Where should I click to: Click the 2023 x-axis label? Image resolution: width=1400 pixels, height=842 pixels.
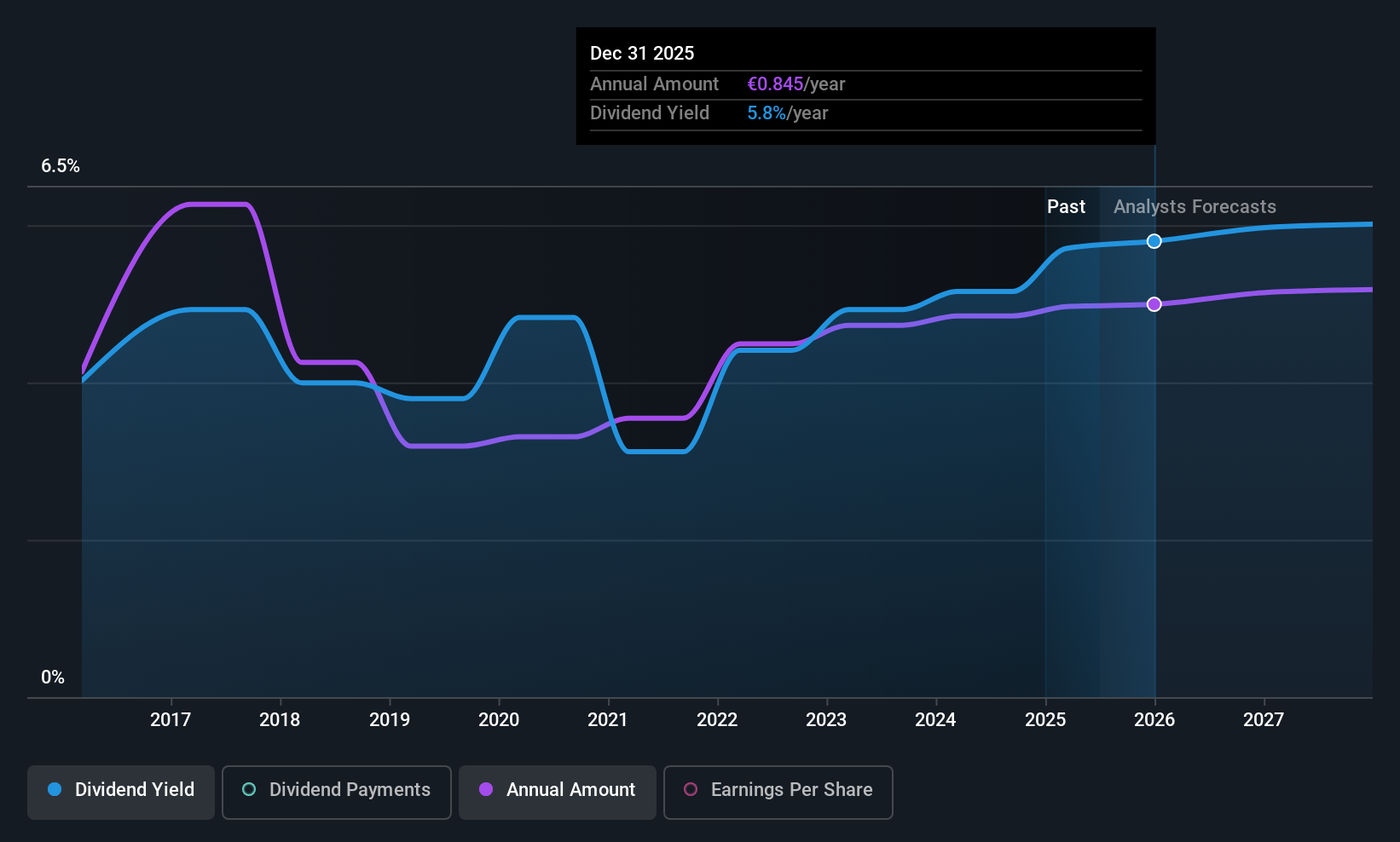point(826,719)
